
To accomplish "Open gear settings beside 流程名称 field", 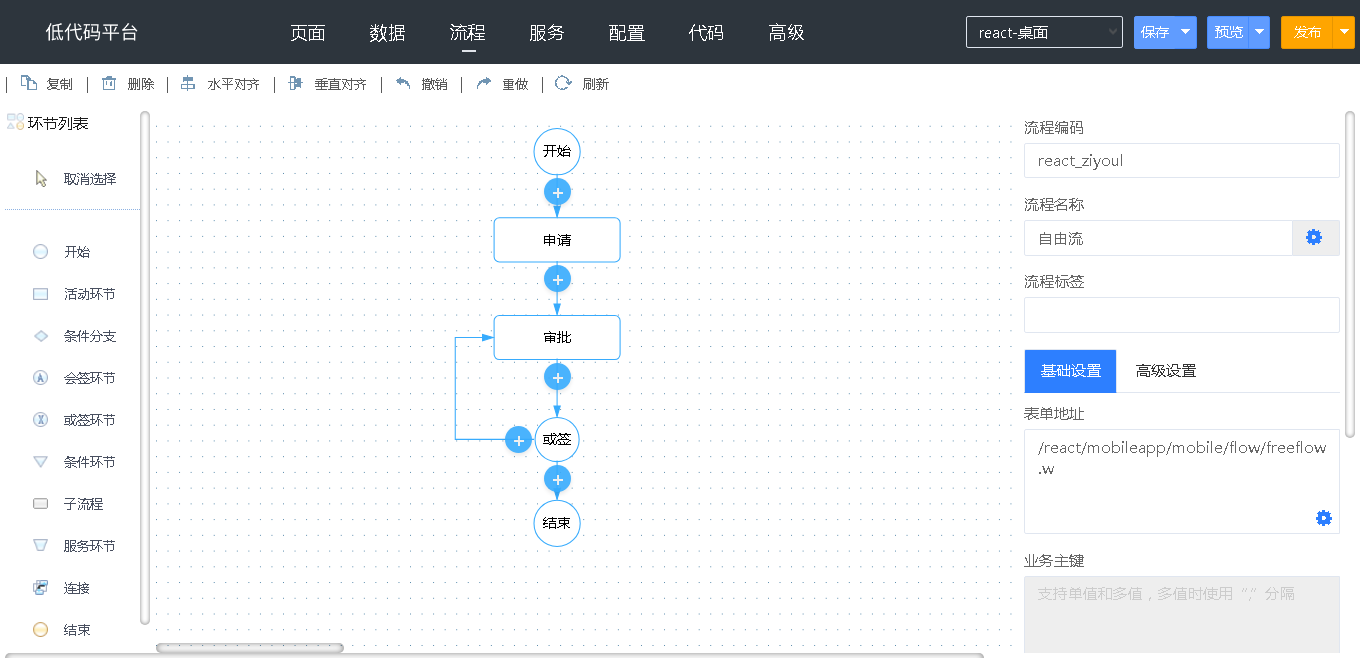I will coord(1315,238).
